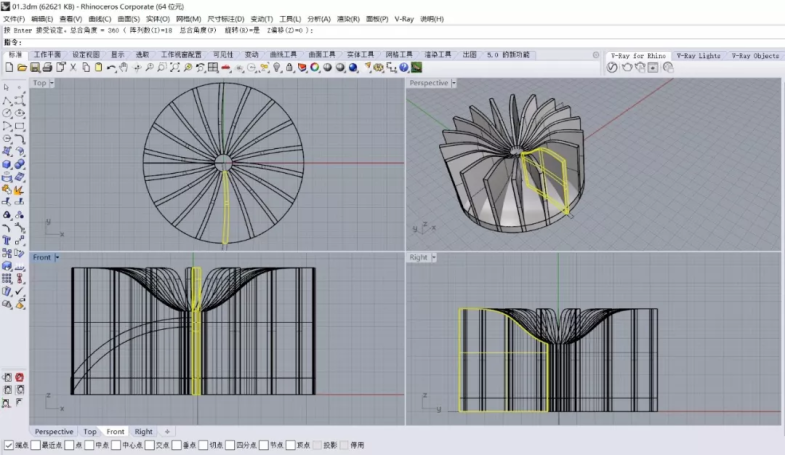Expand the Front viewport title menu
Screen dimensions: 785x455
click(56, 257)
